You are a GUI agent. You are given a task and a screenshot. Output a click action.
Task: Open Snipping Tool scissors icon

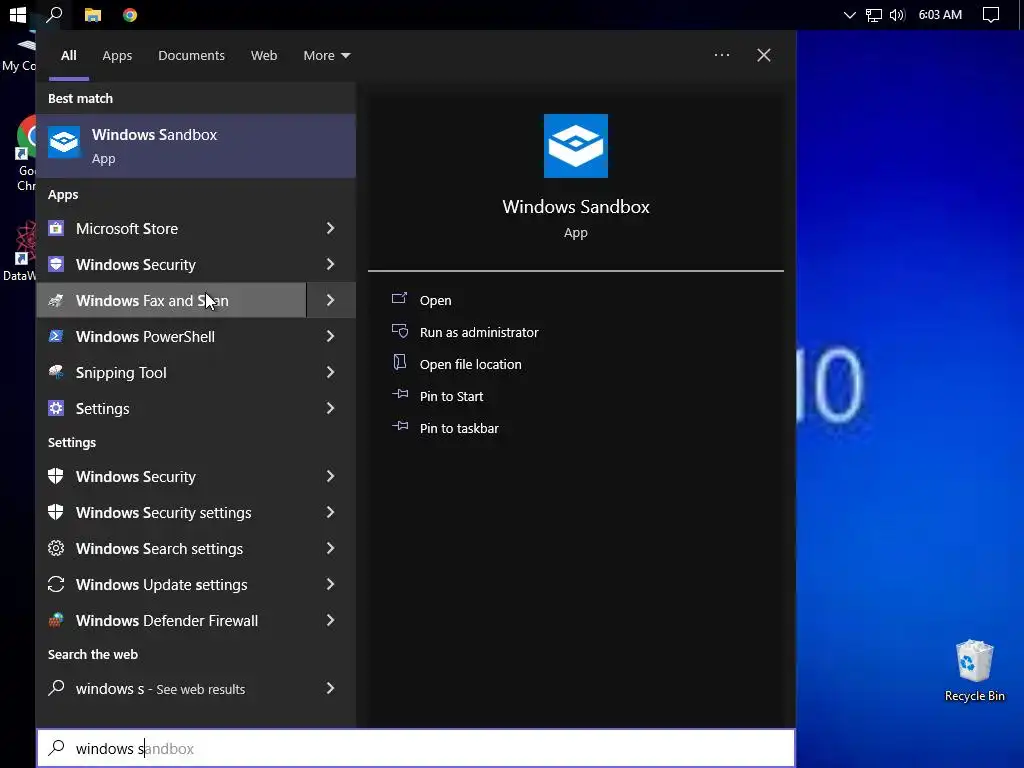pyautogui.click(x=56, y=372)
